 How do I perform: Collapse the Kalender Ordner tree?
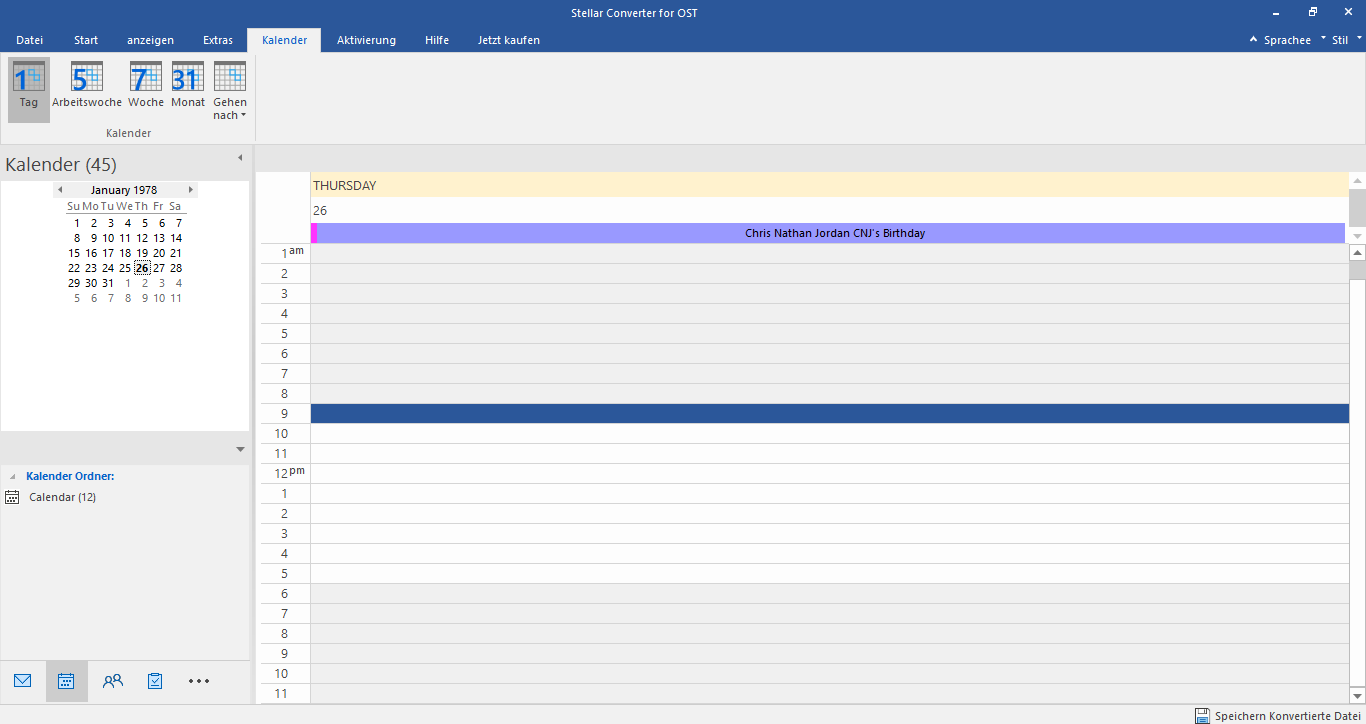13,477
